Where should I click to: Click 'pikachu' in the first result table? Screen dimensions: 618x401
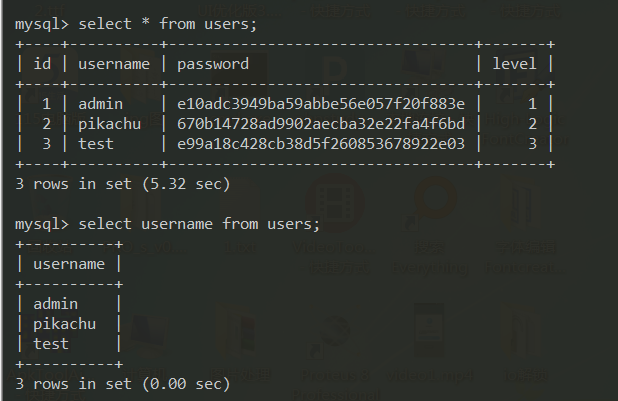pos(109,123)
